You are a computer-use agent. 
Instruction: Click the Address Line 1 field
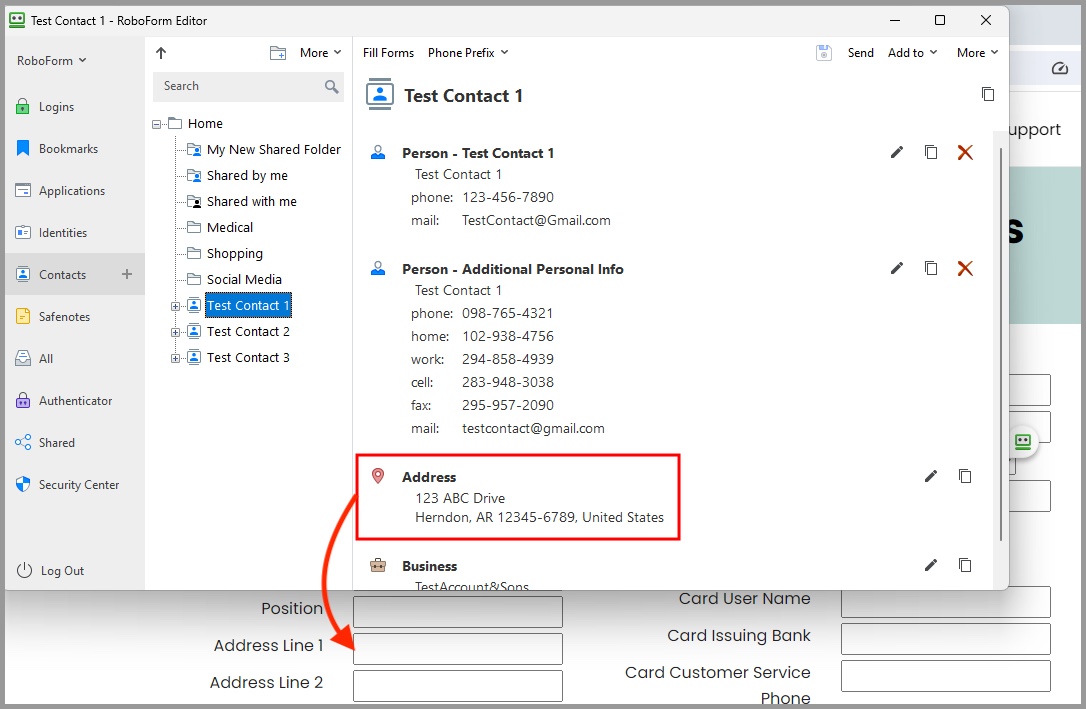point(458,649)
